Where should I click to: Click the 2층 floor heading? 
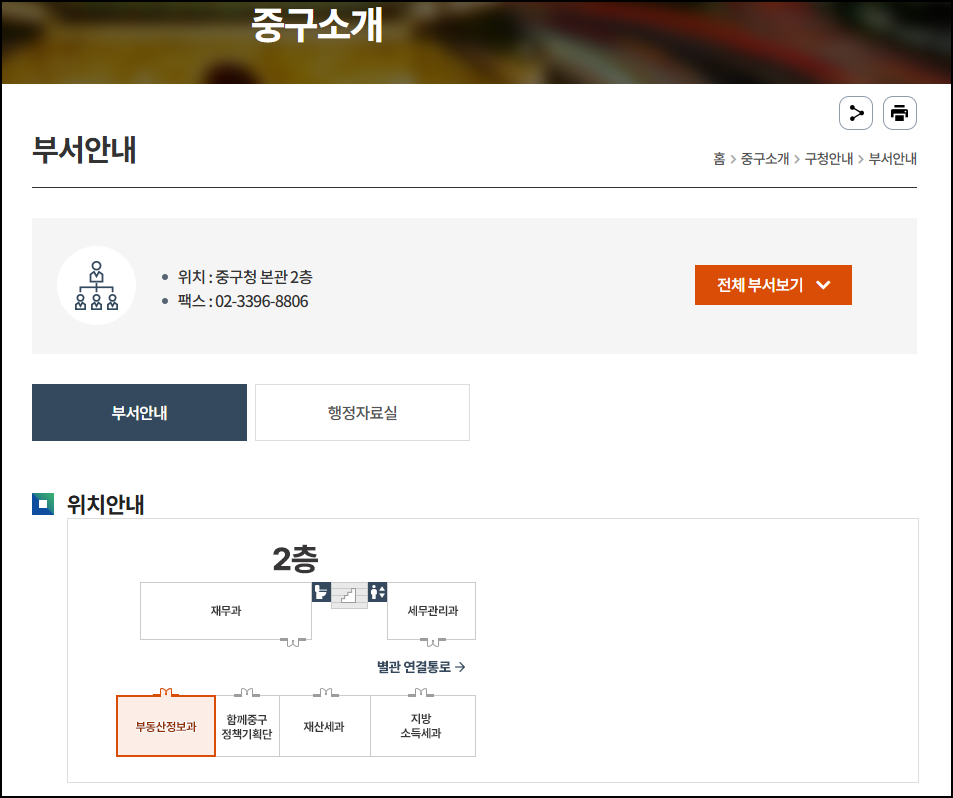click(295, 559)
